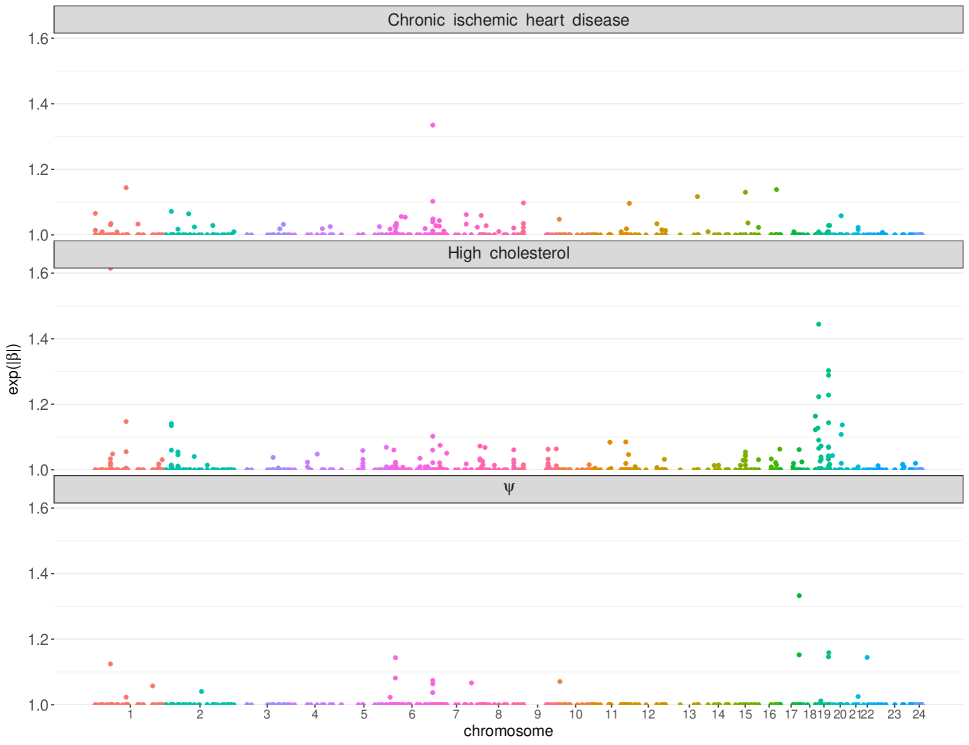Viewport: 969px width, 745px height.
Task: Select the "High cholesterol" facet title
Action: tap(508, 253)
